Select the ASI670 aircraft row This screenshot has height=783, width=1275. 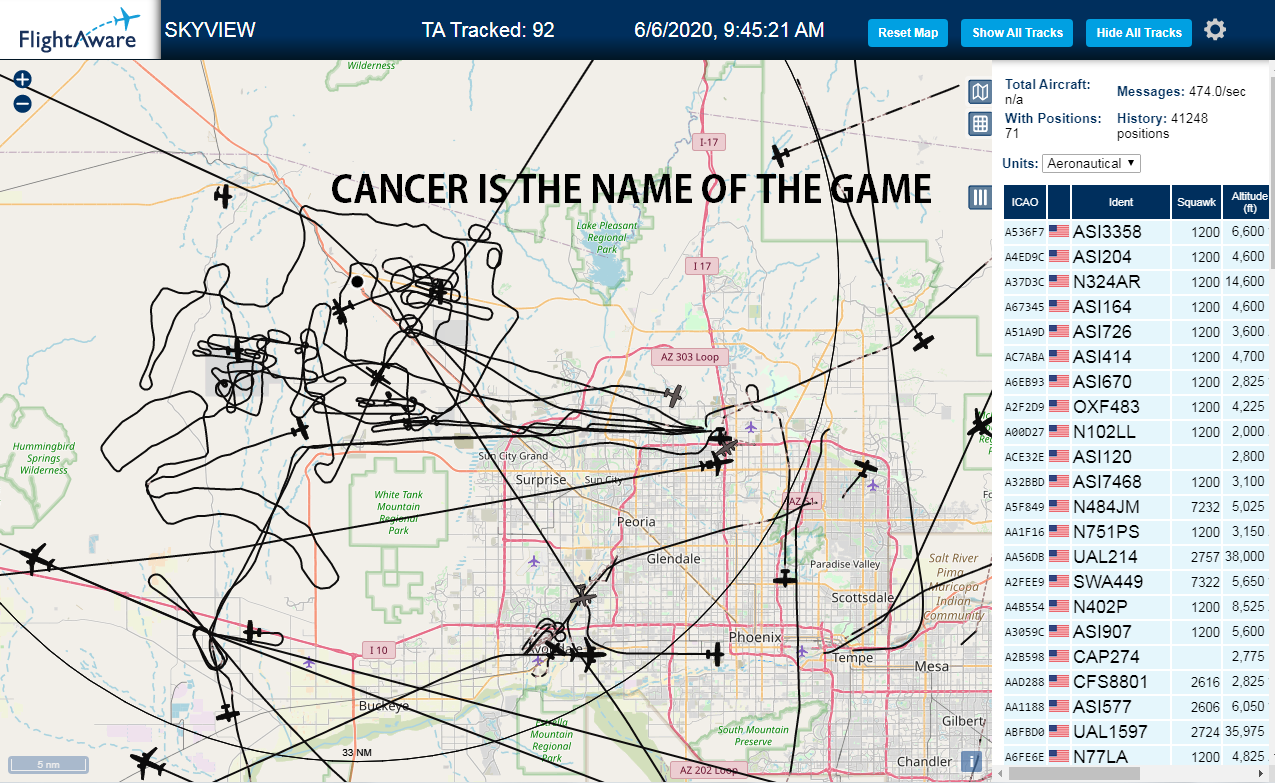tap(1139, 382)
